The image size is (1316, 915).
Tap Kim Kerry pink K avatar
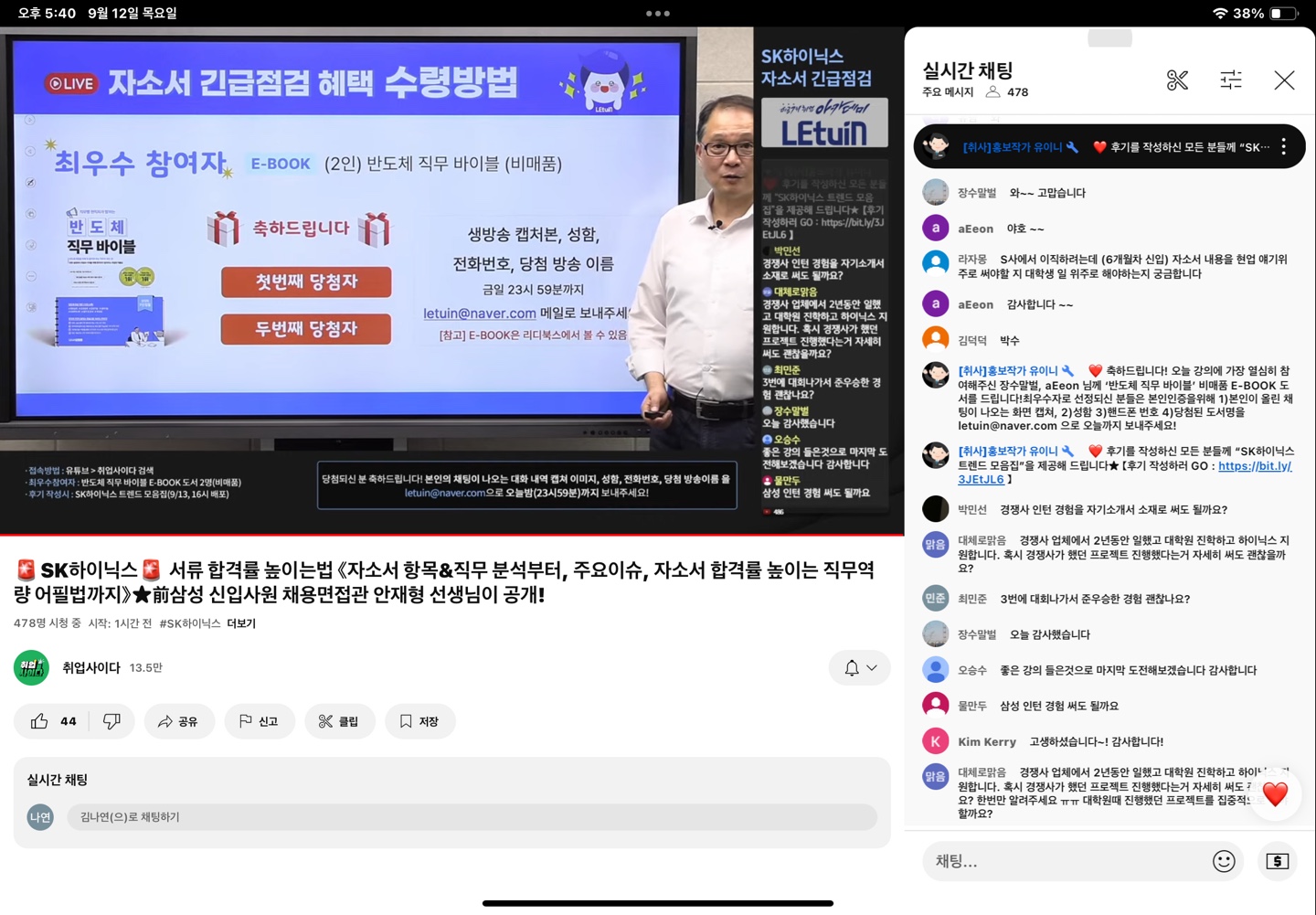point(935,740)
